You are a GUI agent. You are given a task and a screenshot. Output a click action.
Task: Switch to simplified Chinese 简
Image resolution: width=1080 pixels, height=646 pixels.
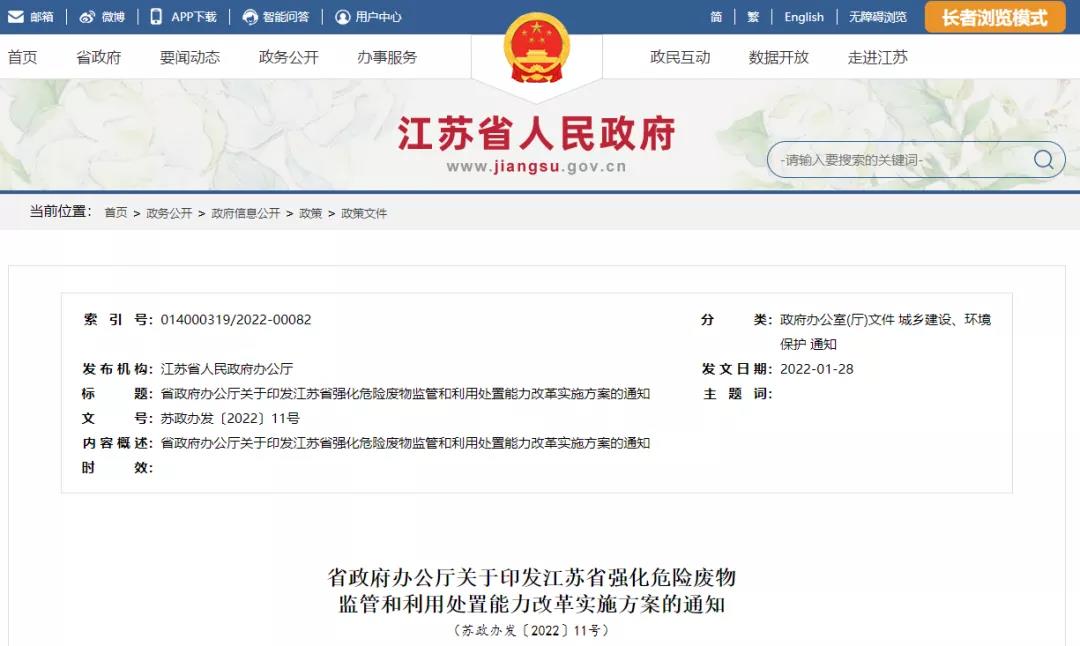(x=716, y=17)
